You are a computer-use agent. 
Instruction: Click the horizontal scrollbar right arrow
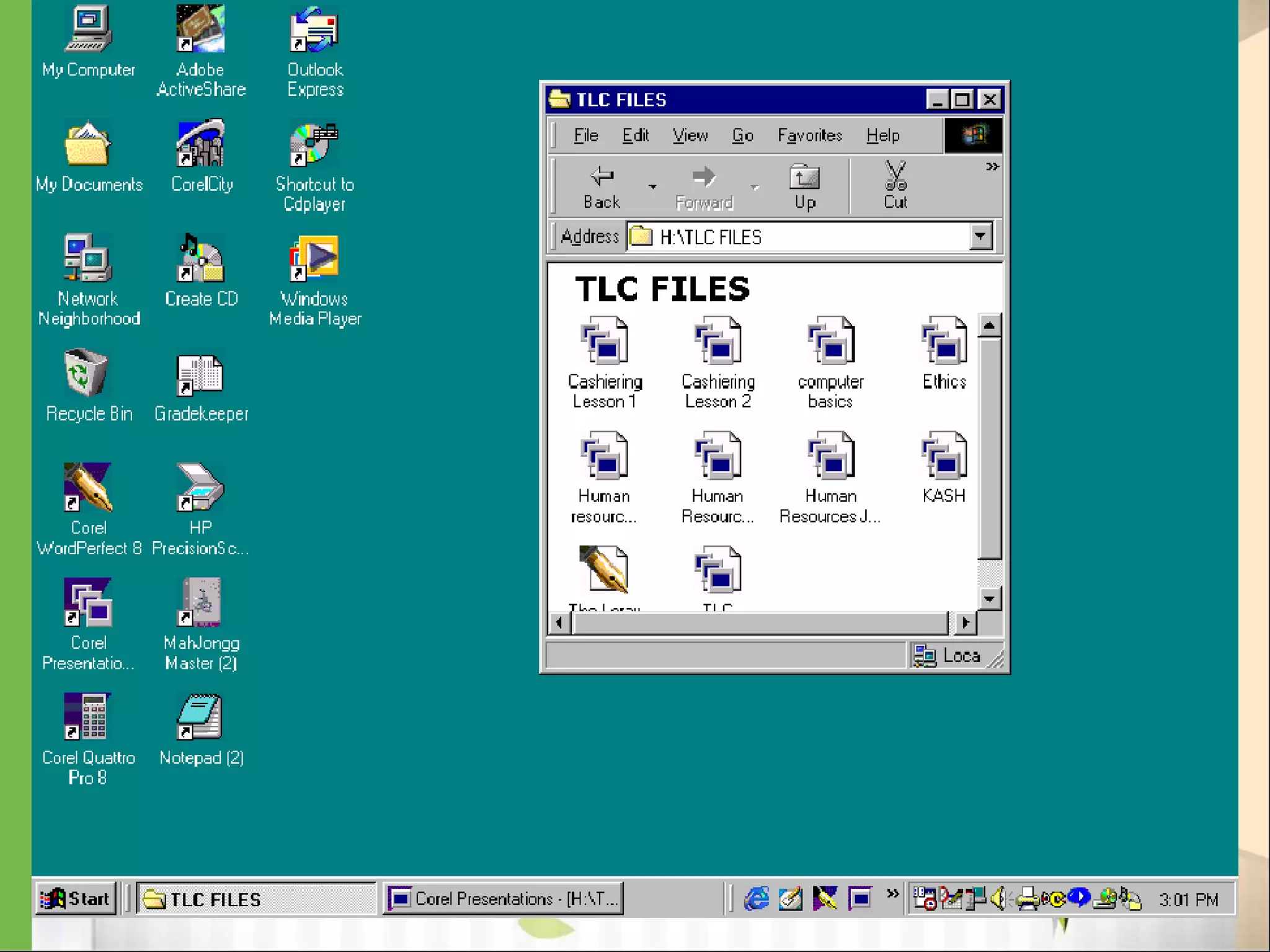[x=965, y=622]
